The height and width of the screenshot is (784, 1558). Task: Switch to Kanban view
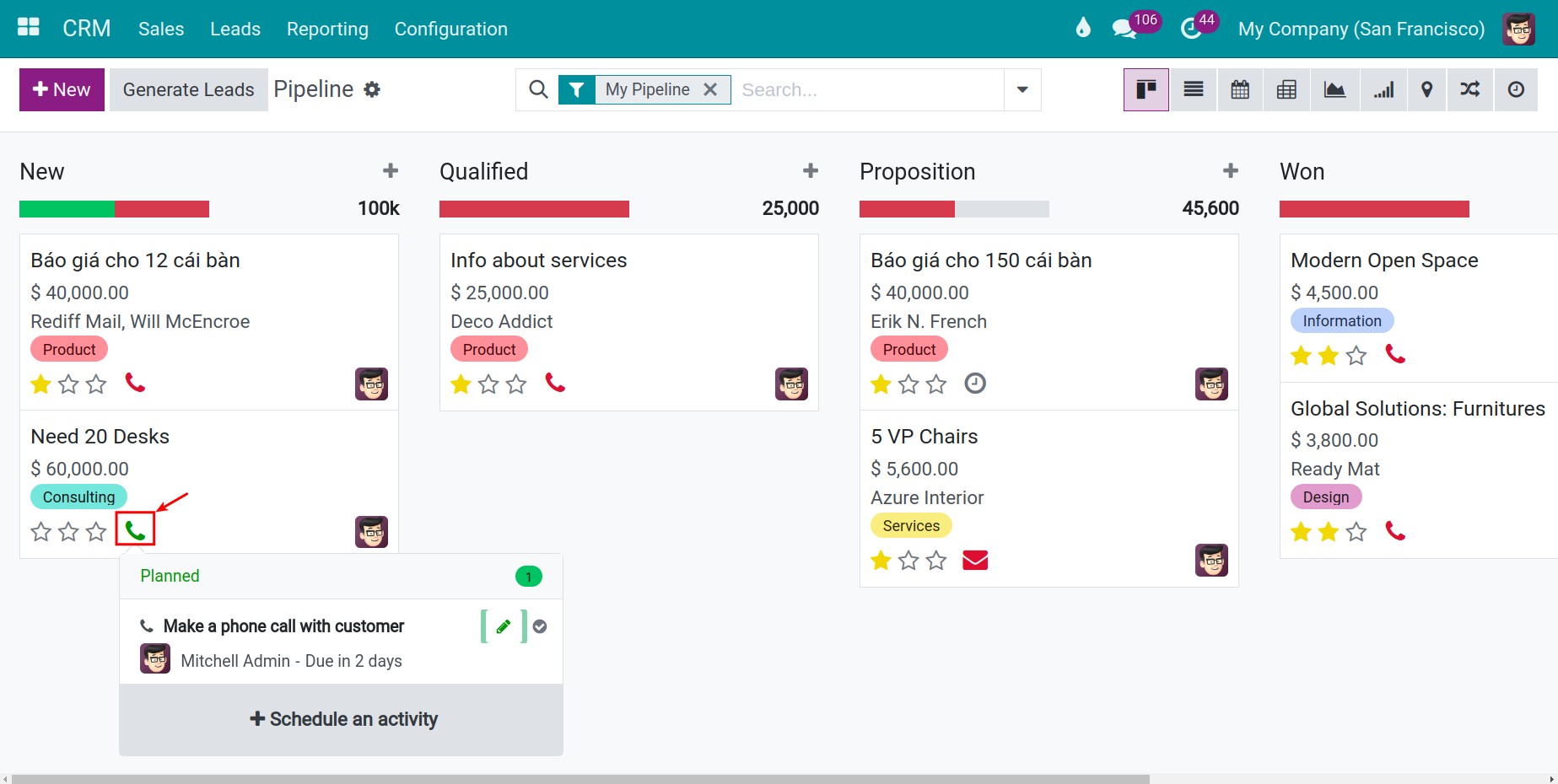tap(1146, 89)
